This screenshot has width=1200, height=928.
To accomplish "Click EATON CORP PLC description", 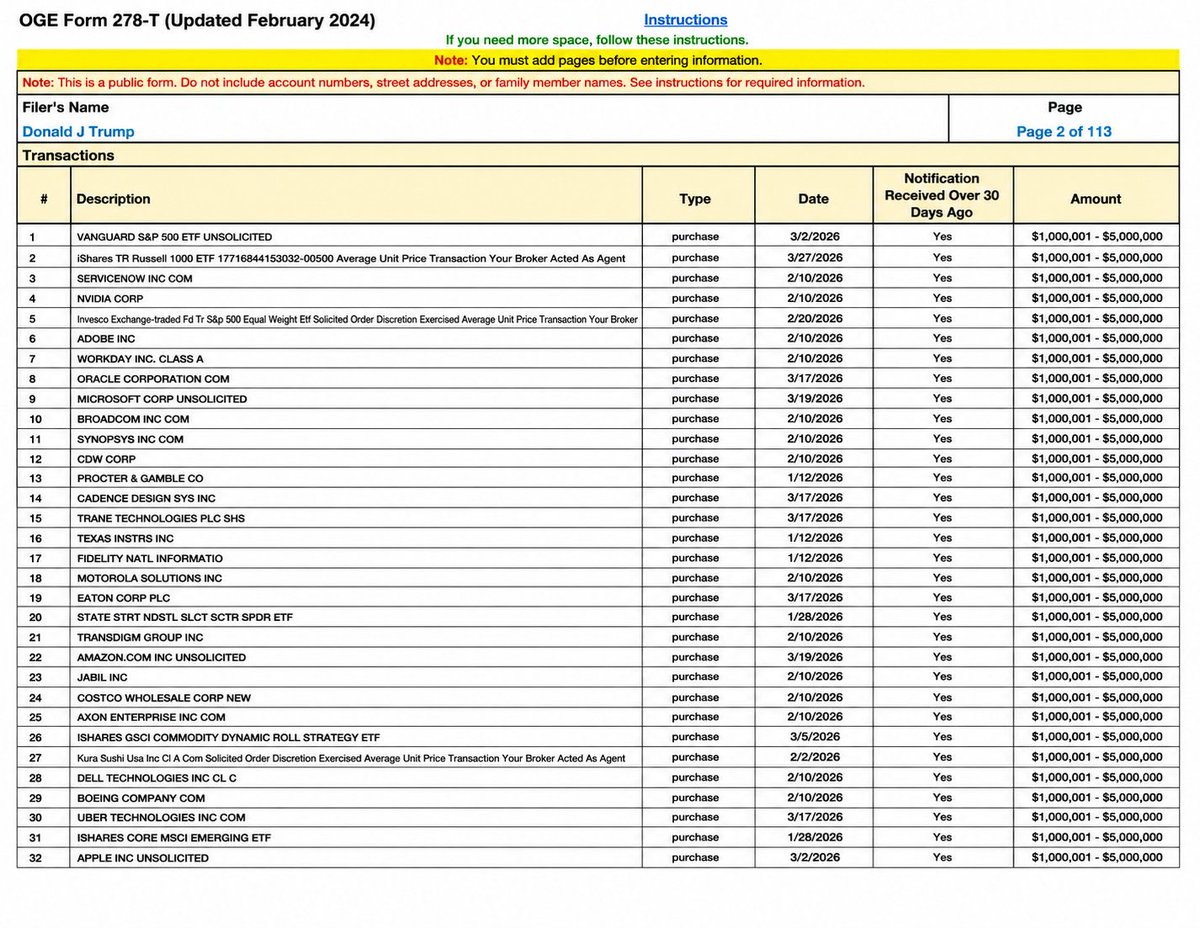I will pyautogui.click(x=124, y=597).
